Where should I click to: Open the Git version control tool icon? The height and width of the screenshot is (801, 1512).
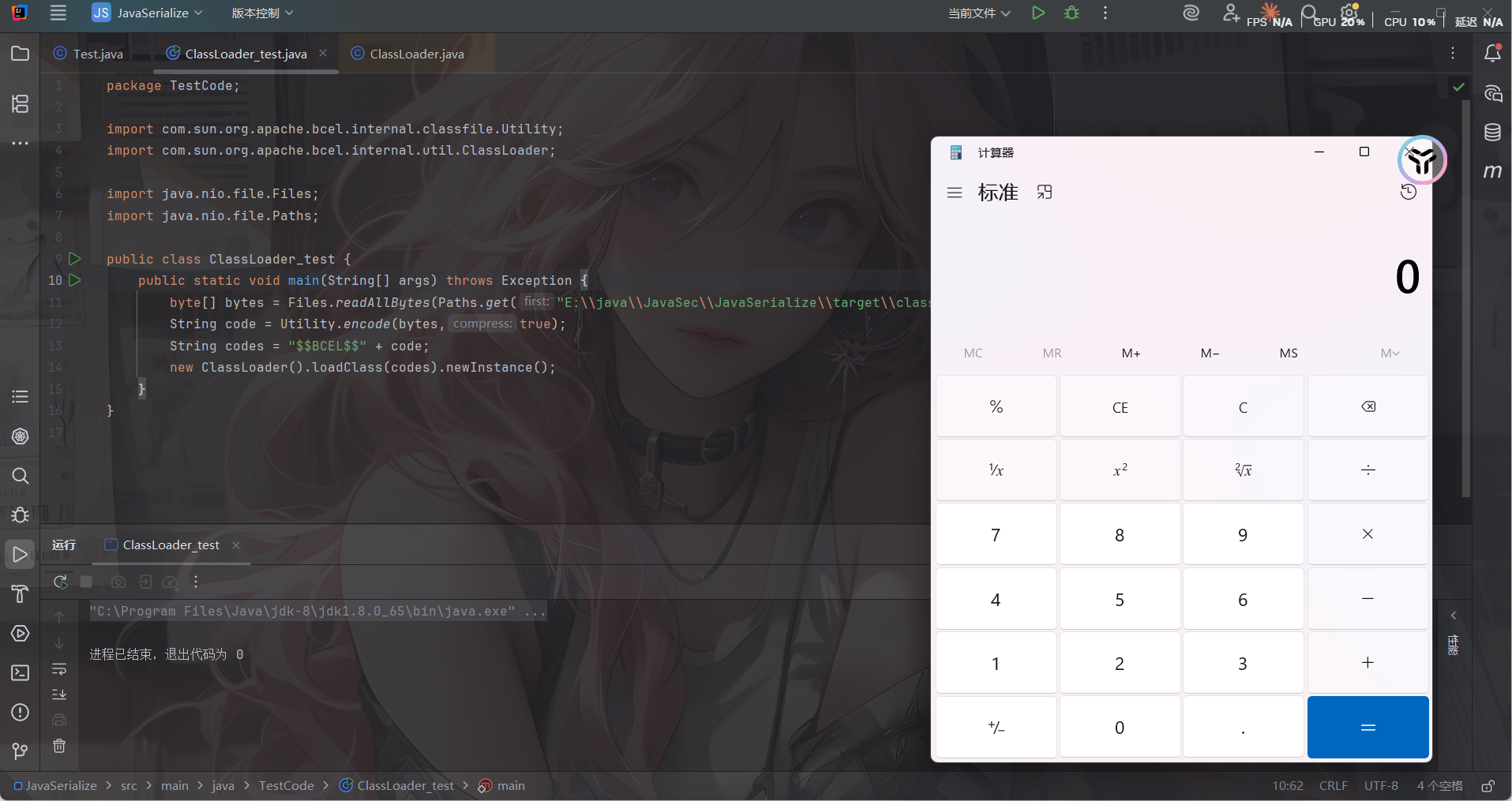coord(20,751)
